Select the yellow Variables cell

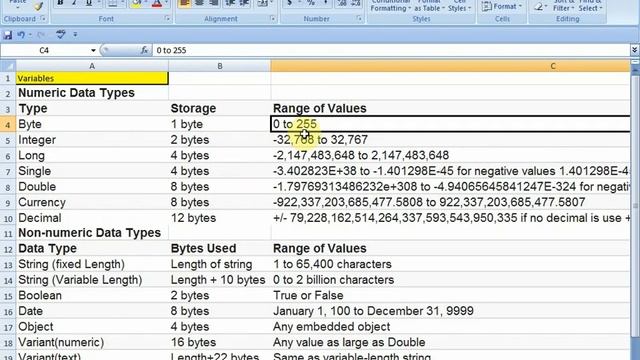[92, 78]
